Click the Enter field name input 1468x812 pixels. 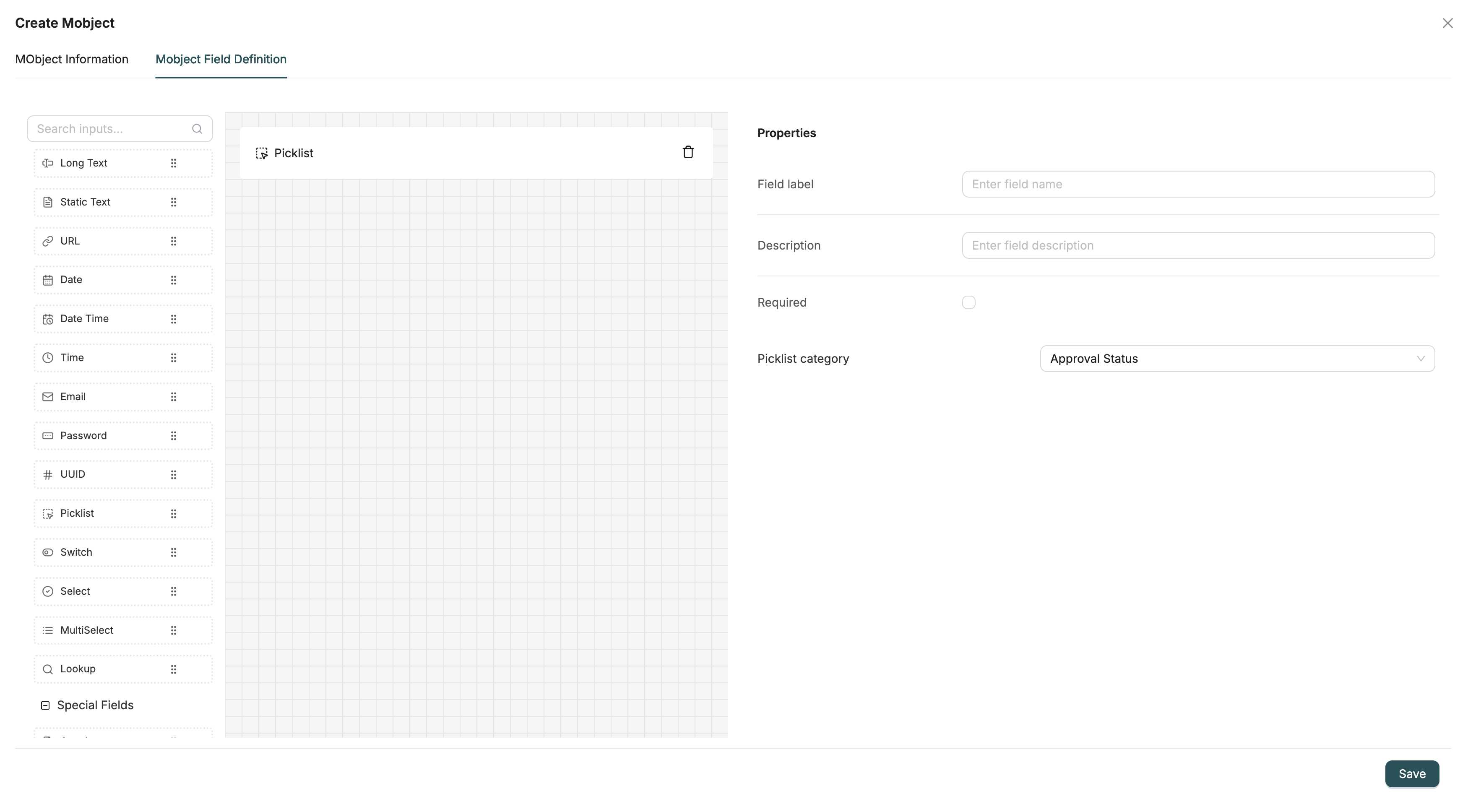[1197, 183]
